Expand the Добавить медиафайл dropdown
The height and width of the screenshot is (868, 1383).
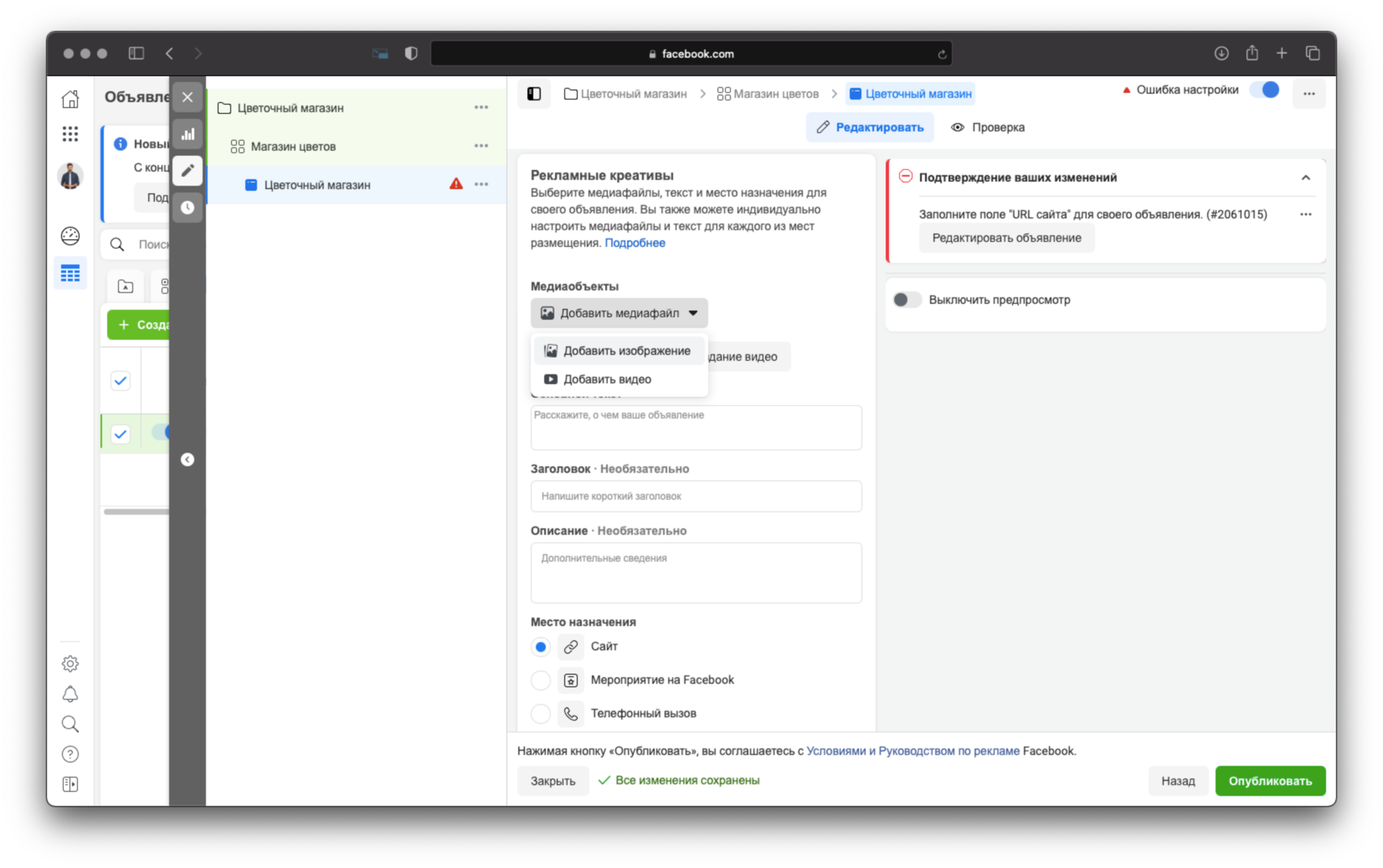(617, 313)
